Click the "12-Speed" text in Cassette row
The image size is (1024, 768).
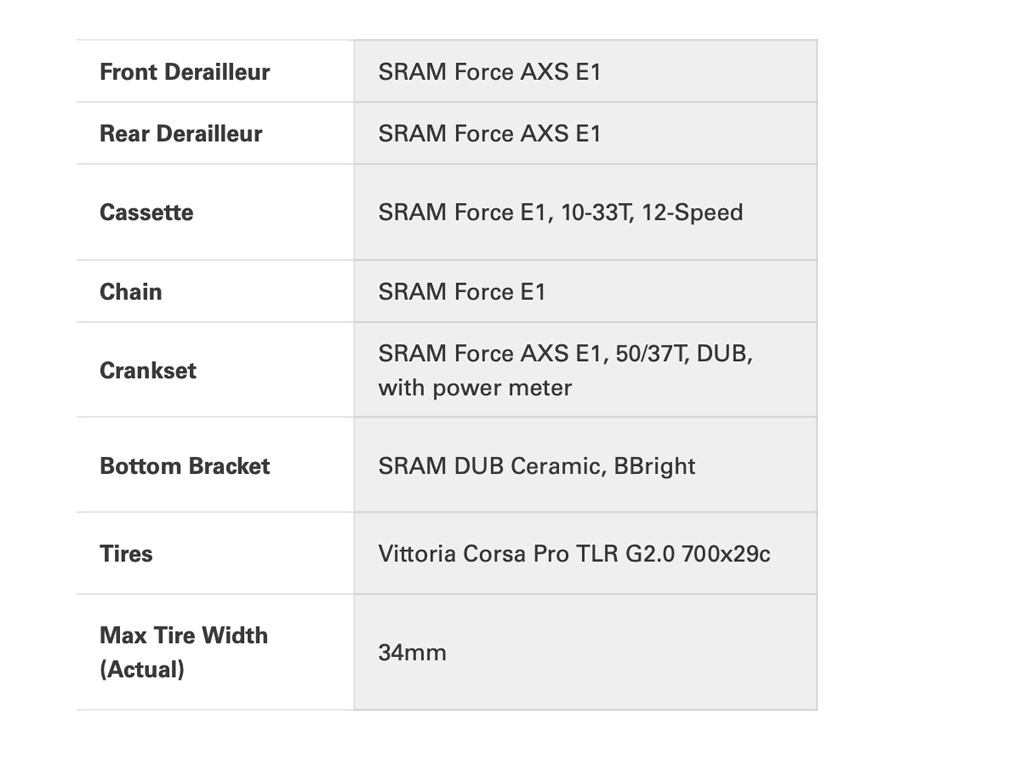coord(692,212)
